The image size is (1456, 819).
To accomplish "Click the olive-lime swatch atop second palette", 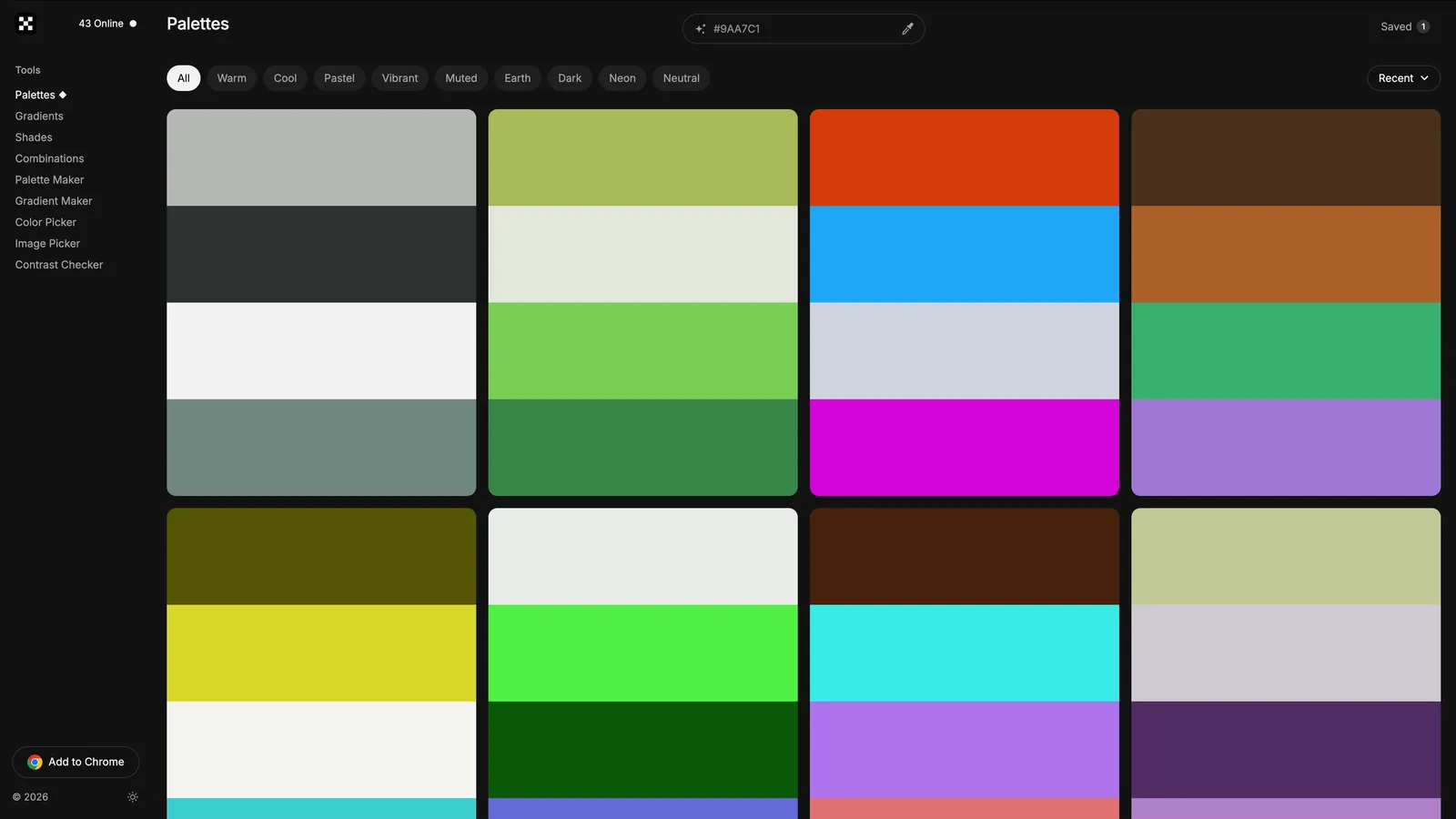I will (643, 157).
